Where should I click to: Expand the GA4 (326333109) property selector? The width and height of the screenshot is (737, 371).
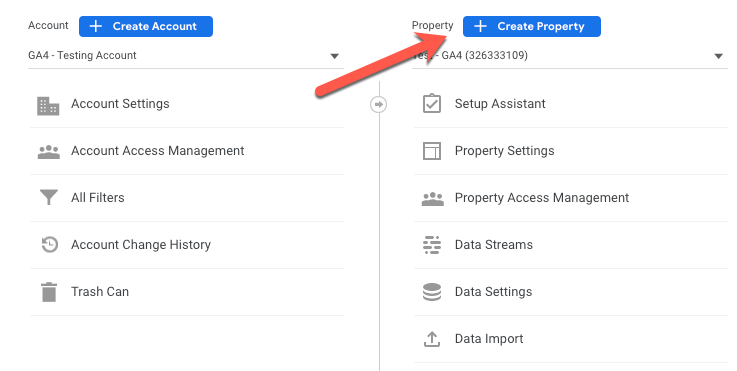pos(570,55)
